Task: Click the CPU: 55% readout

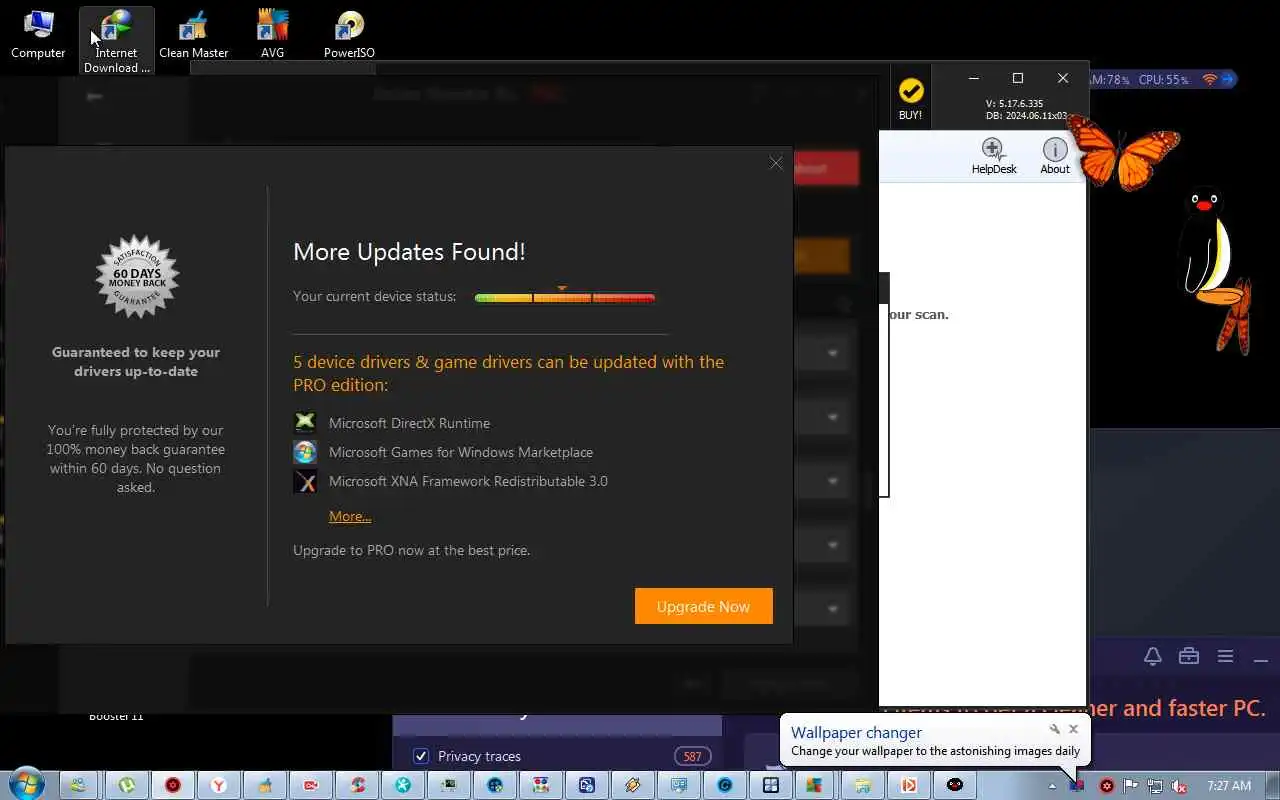Action: 1163,79
